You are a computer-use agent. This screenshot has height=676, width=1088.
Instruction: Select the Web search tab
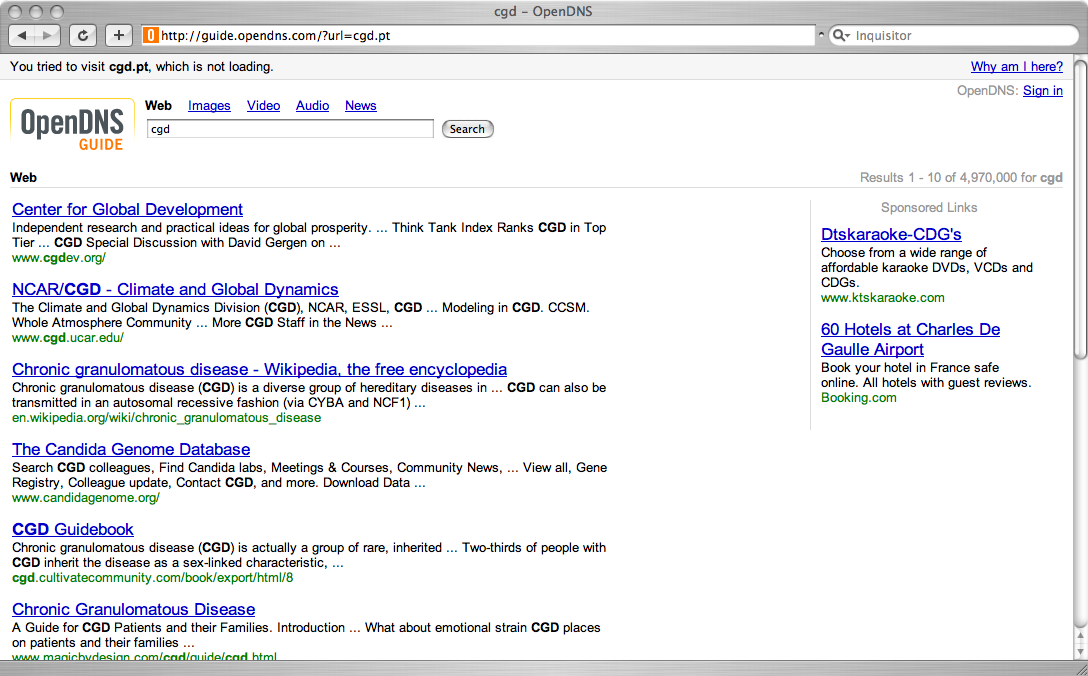(x=158, y=105)
